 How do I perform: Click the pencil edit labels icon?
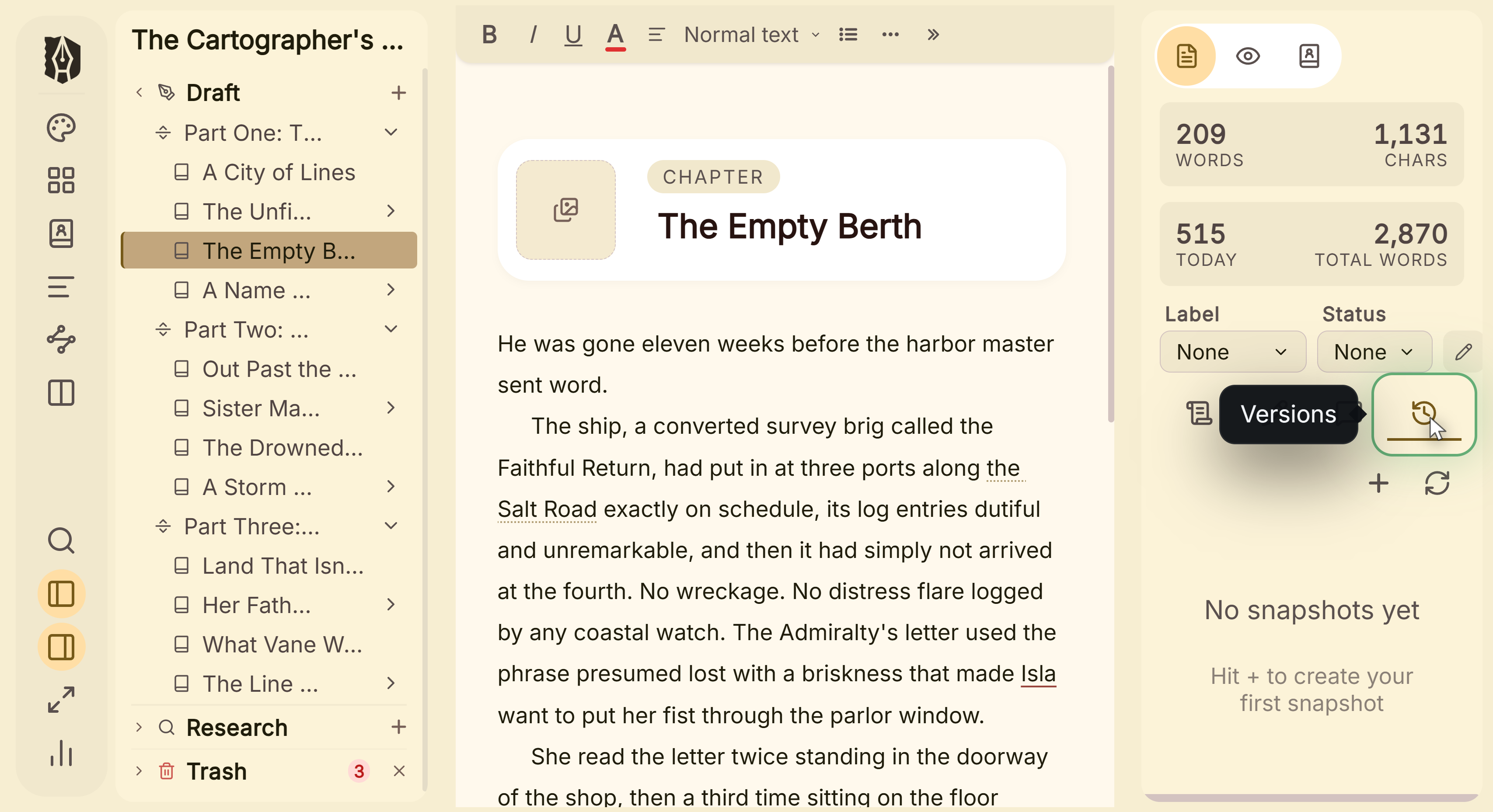point(1463,352)
